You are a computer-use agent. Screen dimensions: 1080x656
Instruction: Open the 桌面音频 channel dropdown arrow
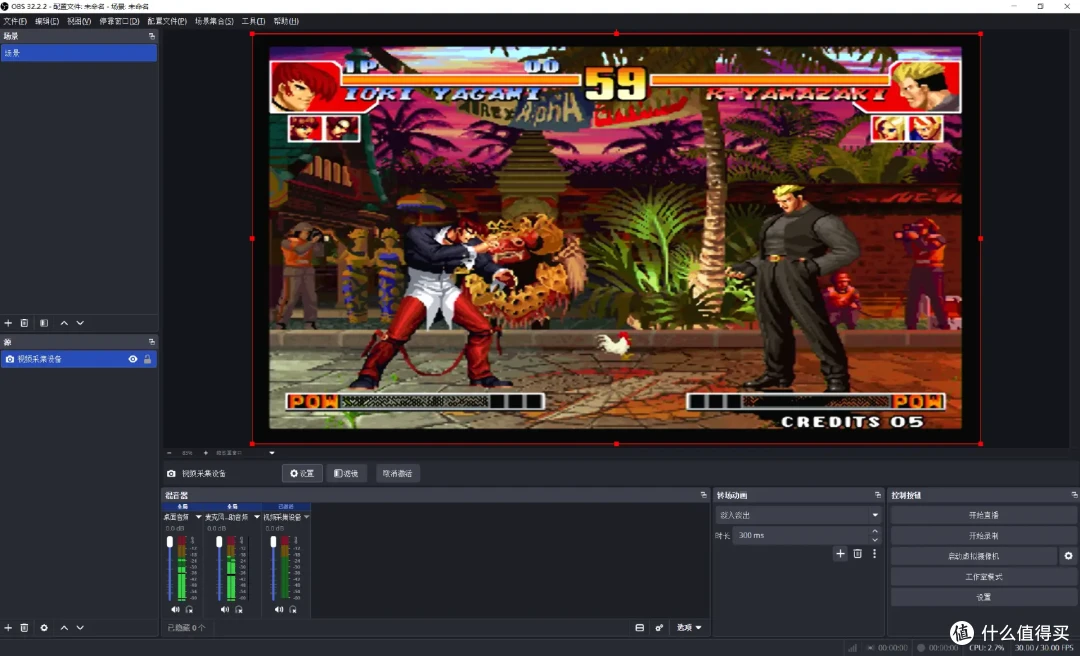click(x=198, y=517)
